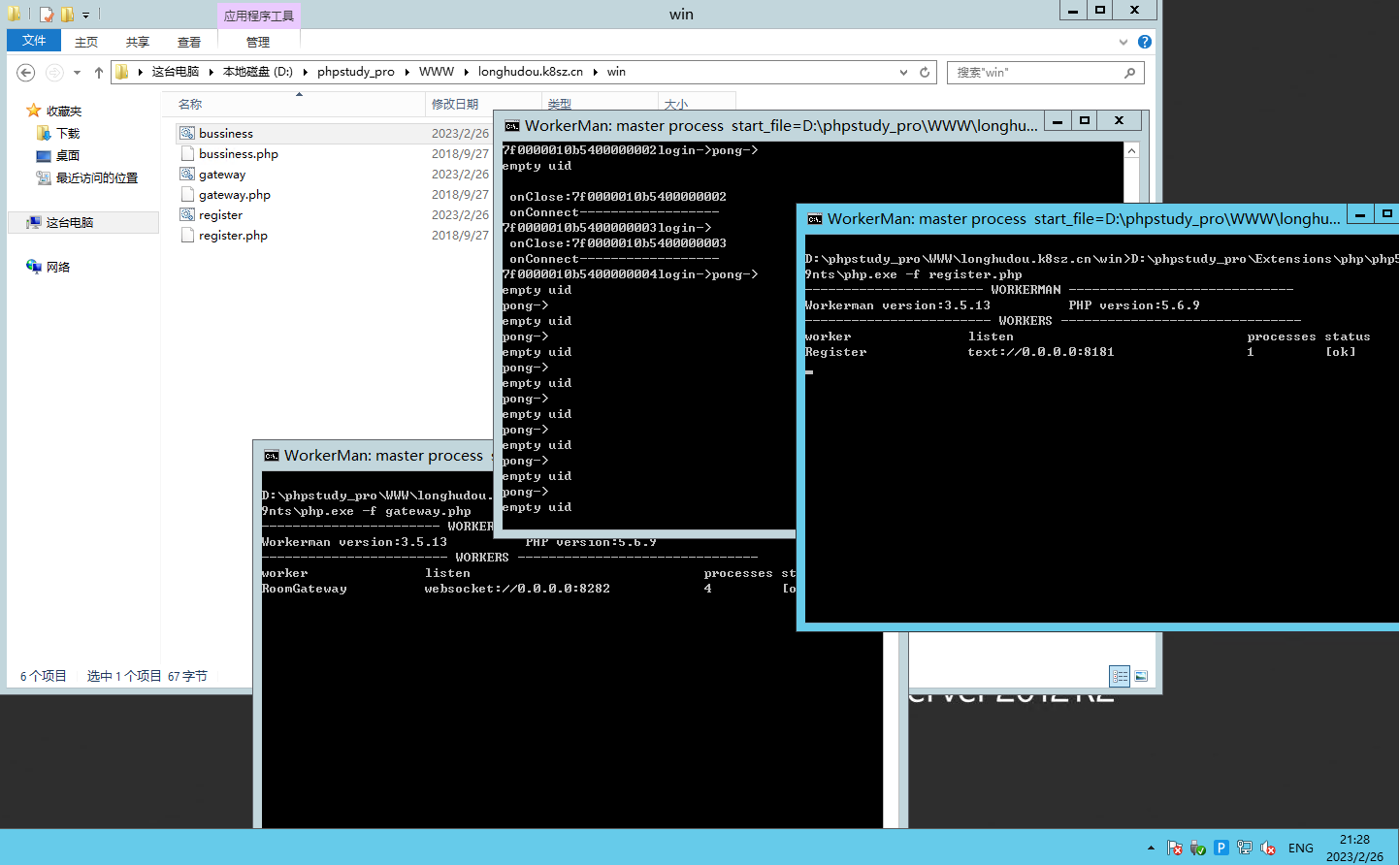Refresh the current folder view
This screenshot has width=1400, height=865.
coord(925,73)
